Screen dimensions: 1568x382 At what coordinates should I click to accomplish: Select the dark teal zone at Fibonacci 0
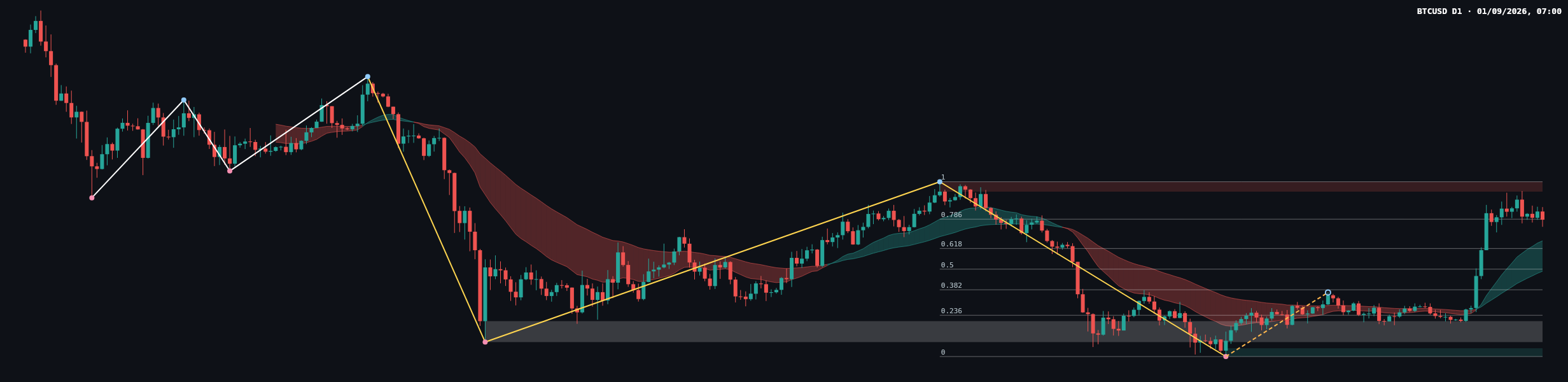[1384, 352]
